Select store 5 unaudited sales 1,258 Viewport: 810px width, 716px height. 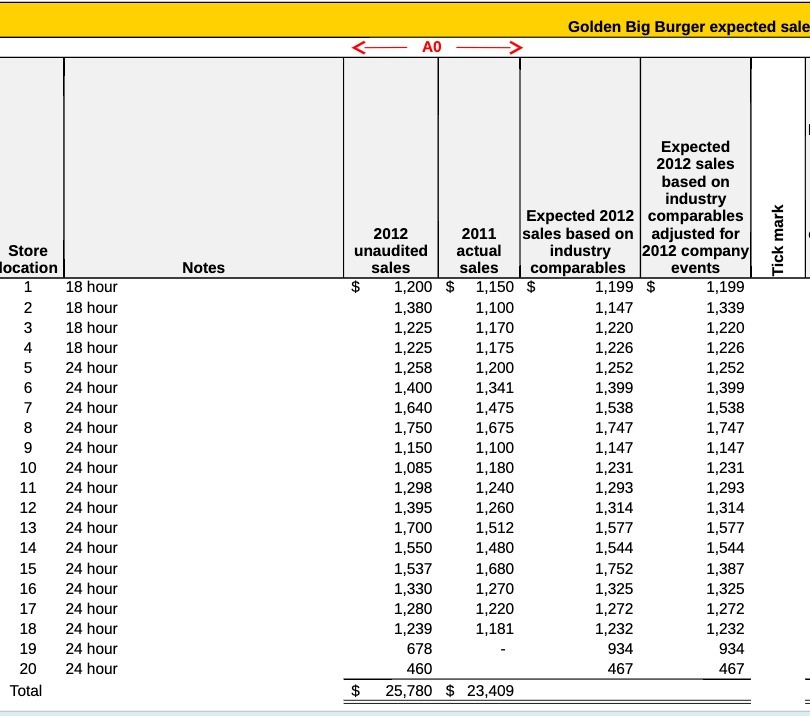point(413,368)
